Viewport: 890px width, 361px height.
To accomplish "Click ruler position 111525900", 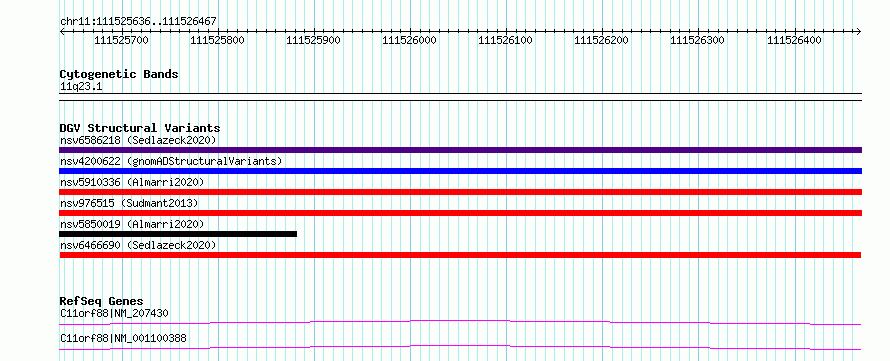I will [x=313, y=40].
